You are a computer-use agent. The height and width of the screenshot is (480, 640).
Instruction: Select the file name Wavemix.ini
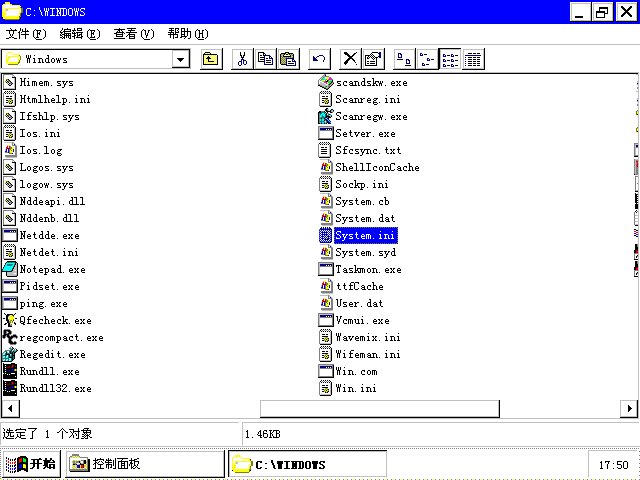(x=368, y=338)
